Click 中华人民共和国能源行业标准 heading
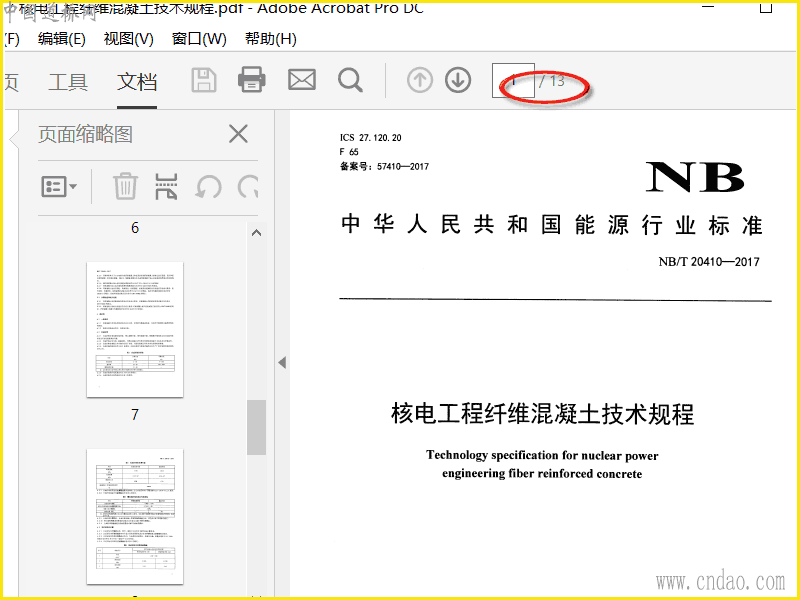Screen dimensions: 800x600 pos(552,225)
